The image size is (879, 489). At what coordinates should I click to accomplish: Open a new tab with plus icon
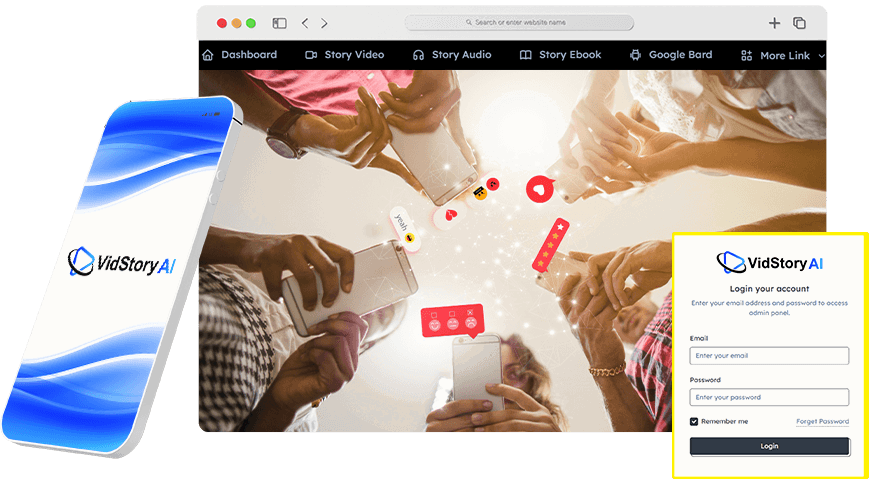pos(774,23)
